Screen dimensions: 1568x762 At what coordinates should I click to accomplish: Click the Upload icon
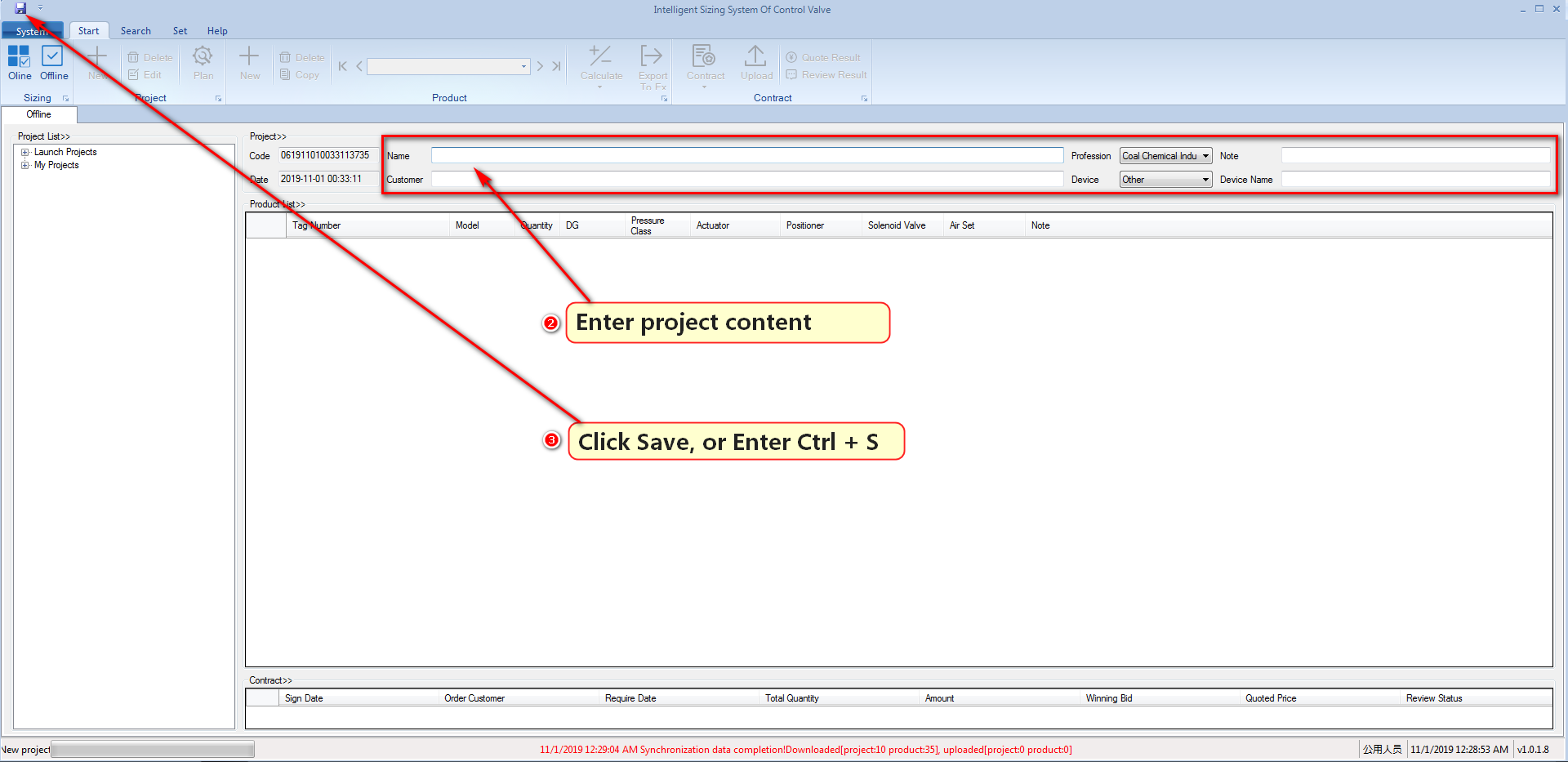[x=756, y=63]
